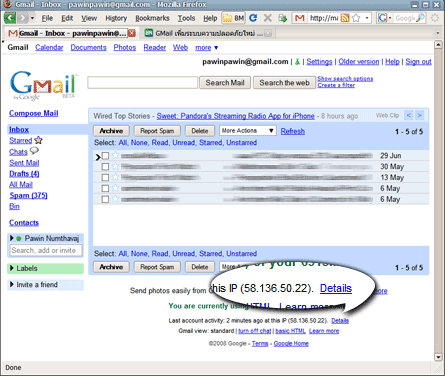
Task: Click the yellow star next to Starred
Action: coord(38,140)
